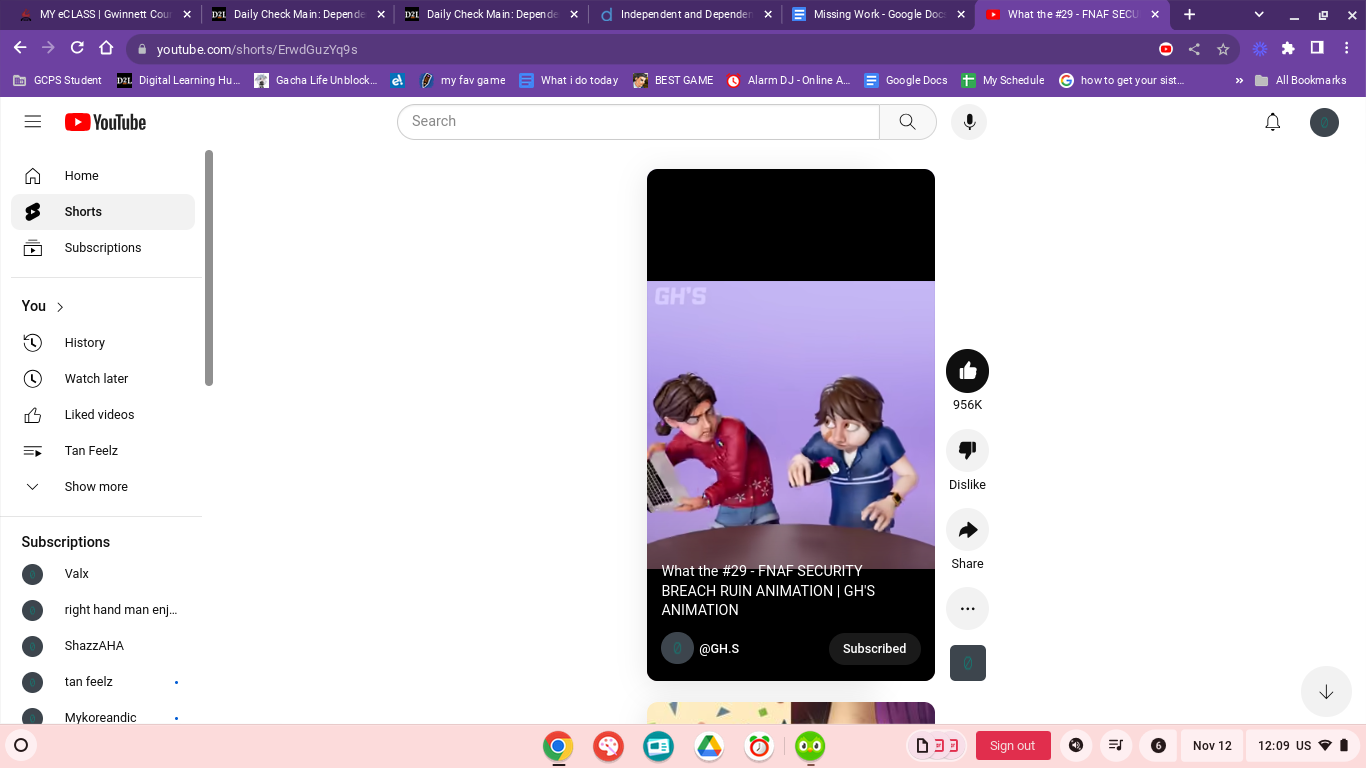The width and height of the screenshot is (1366, 768).
Task: Go back in browser
Action: tap(20, 48)
